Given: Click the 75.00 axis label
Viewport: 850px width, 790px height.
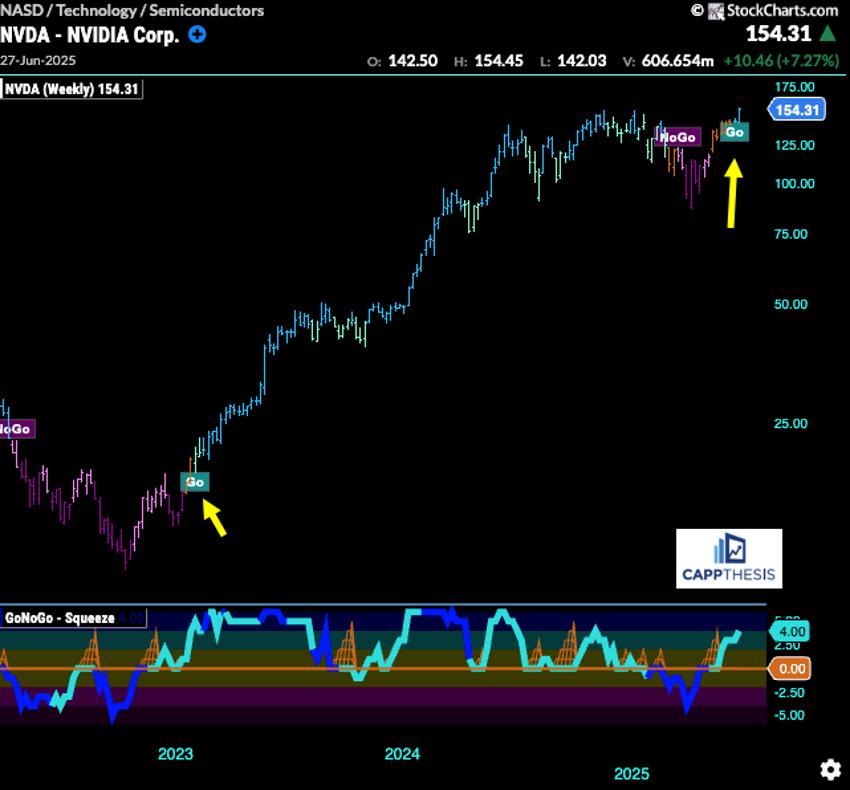Looking at the screenshot, I should tap(791, 234).
